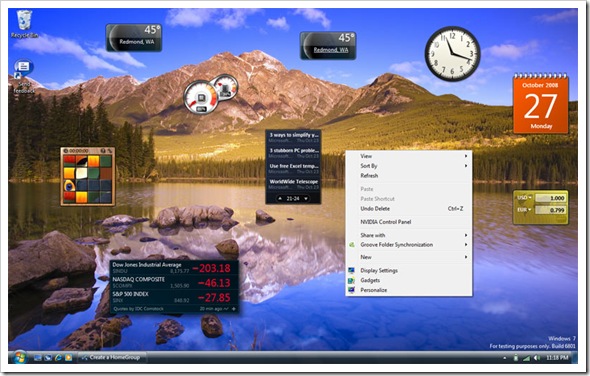Expand the Sort By submenu
The width and height of the screenshot is (590, 376).
tap(409, 166)
